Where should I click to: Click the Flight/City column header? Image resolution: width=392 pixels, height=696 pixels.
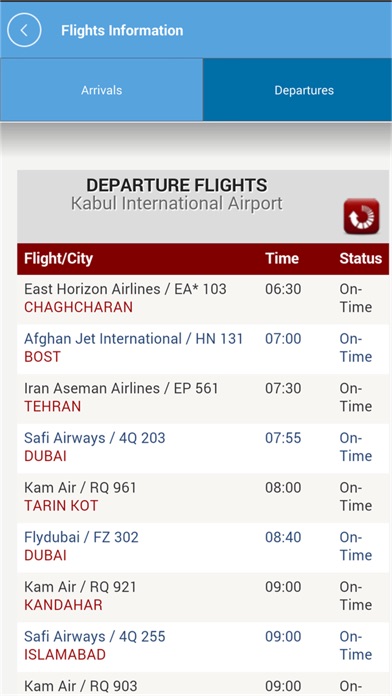click(x=59, y=258)
